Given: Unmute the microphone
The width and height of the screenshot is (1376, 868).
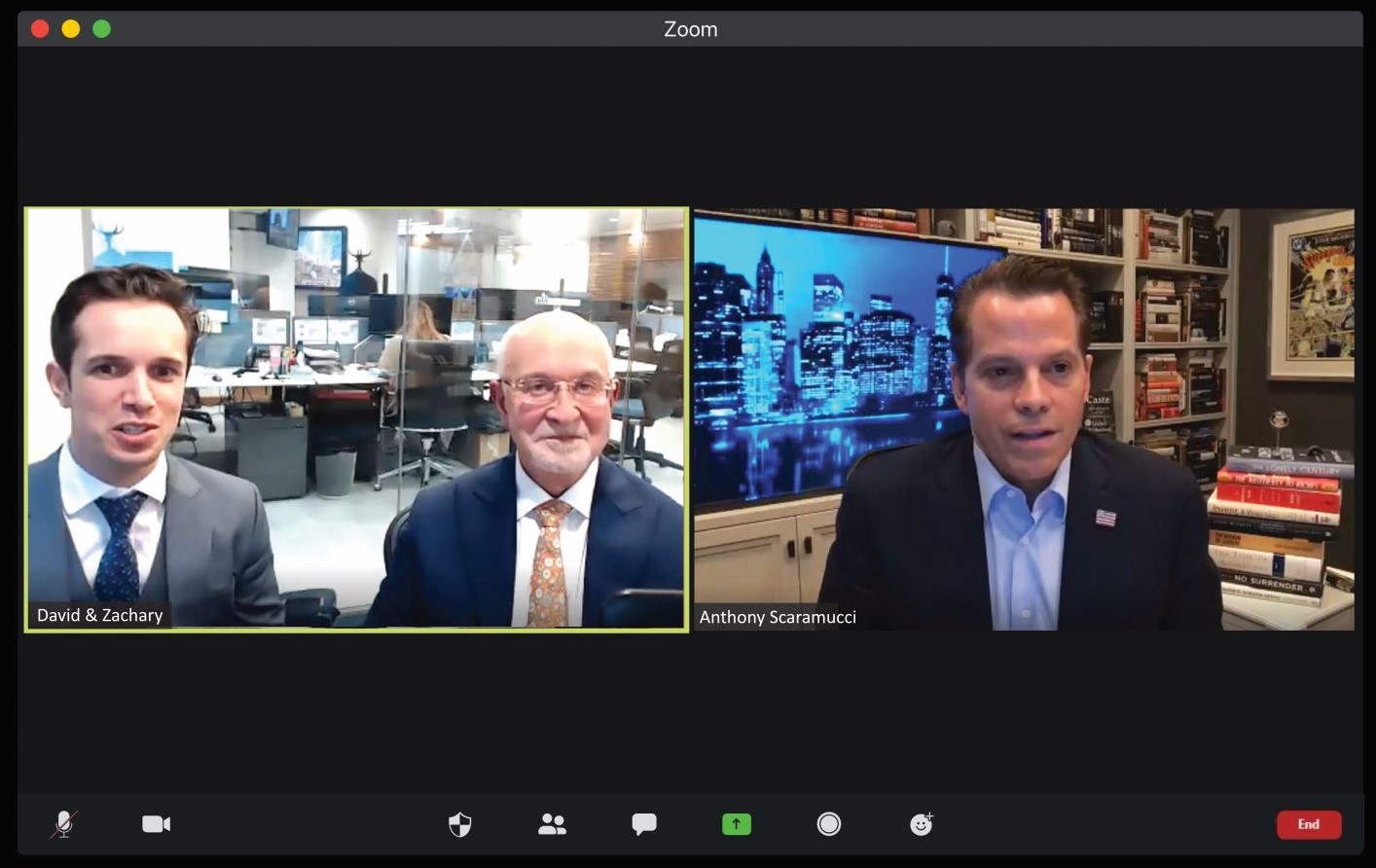Looking at the screenshot, I should coord(64,824).
